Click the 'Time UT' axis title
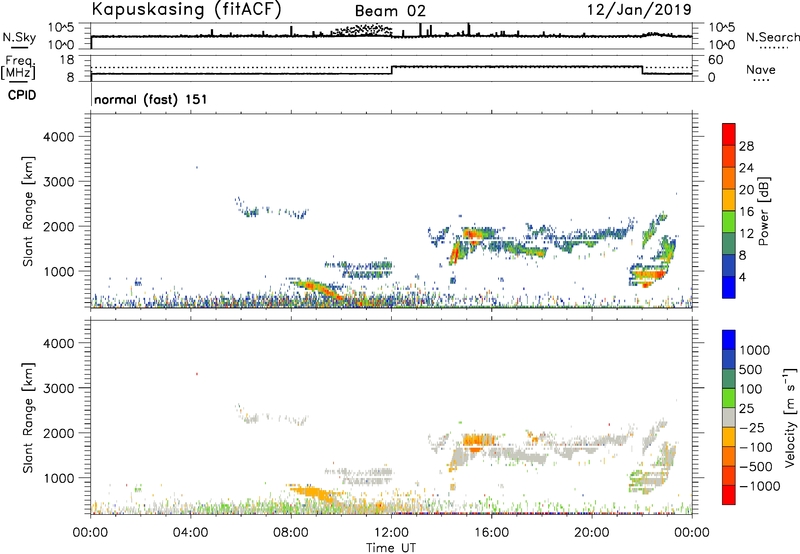The image size is (800, 554). 391,548
